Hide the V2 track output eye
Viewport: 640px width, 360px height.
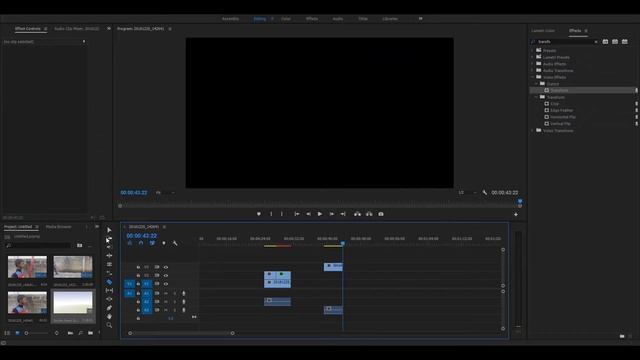click(x=166, y=276)
